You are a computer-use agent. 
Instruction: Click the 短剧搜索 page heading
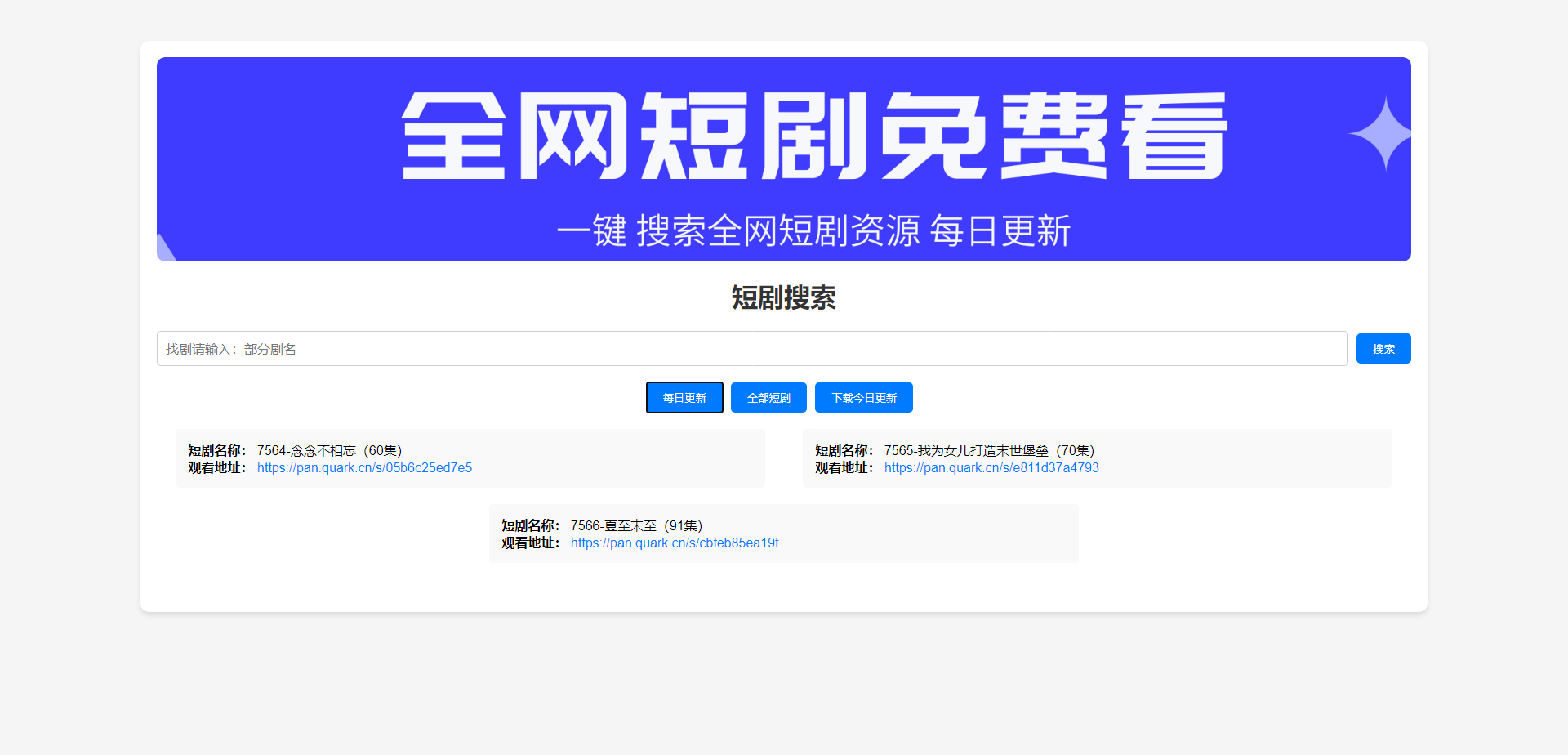click(x=783, y=297)
